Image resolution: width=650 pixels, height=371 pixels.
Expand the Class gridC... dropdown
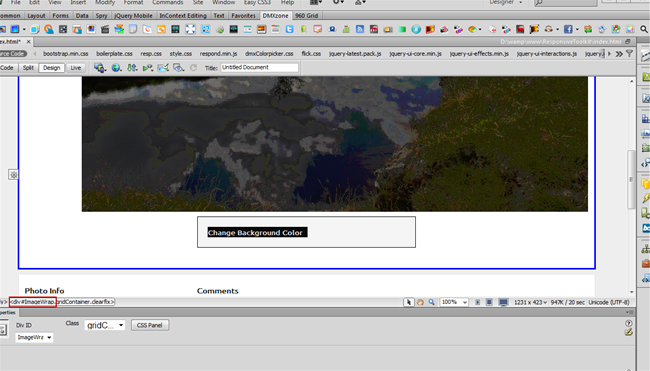point(105,325)
